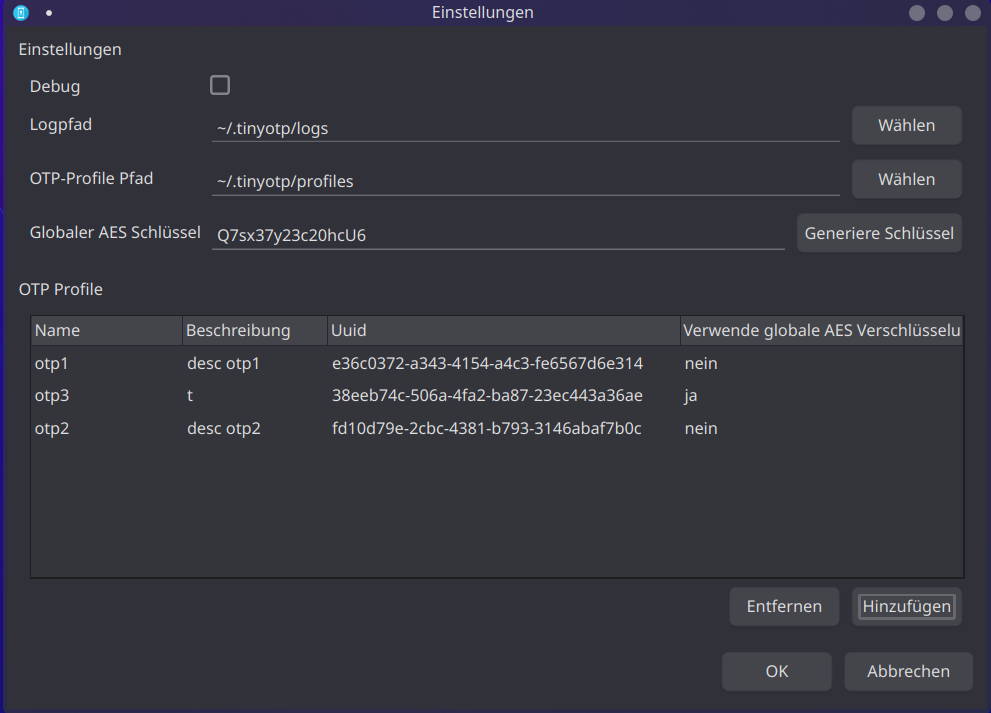Image resolution: width=991 pixels, height=713 pixels.
Task: Click Generiere Schlüssel button
Action: pos(879,233)
